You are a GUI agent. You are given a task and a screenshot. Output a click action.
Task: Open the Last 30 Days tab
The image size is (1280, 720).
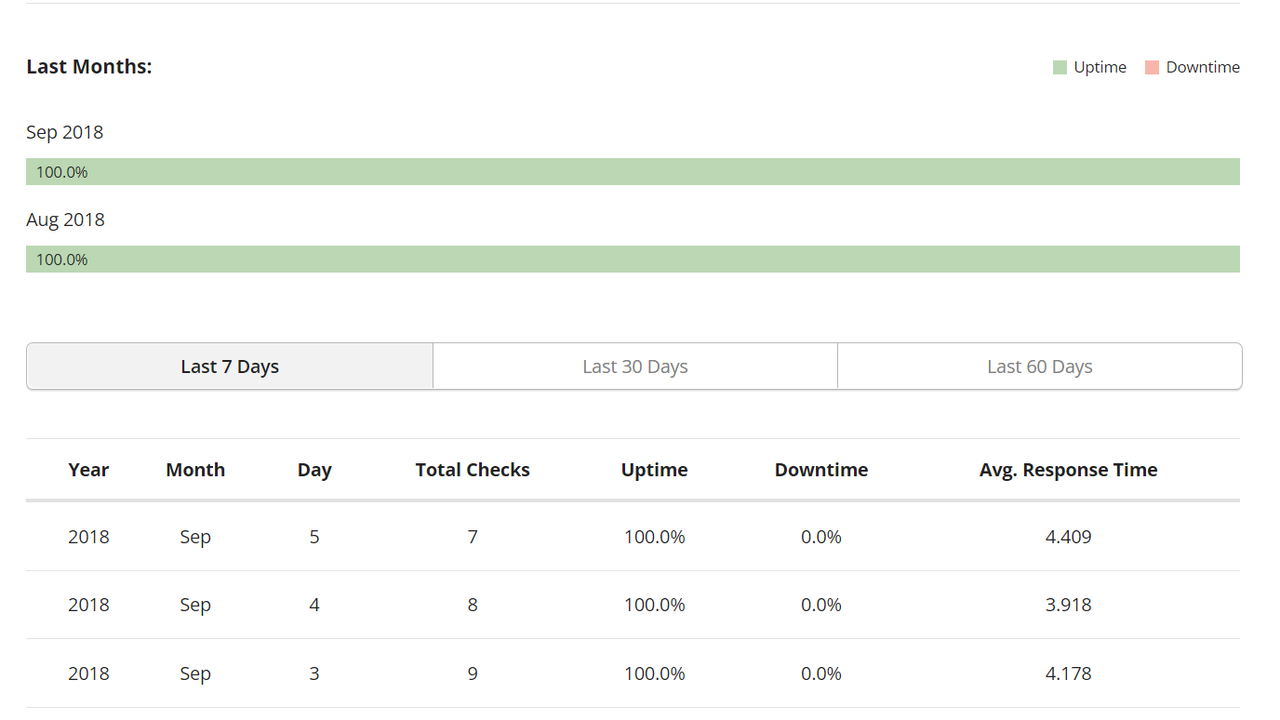(x=635, y=367)
